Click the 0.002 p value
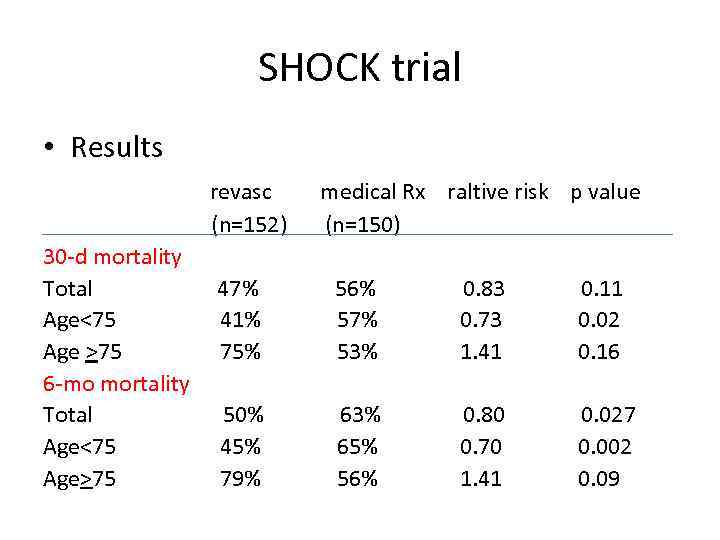The height and width of the screenshot is (540, 720). click(606, 447)
